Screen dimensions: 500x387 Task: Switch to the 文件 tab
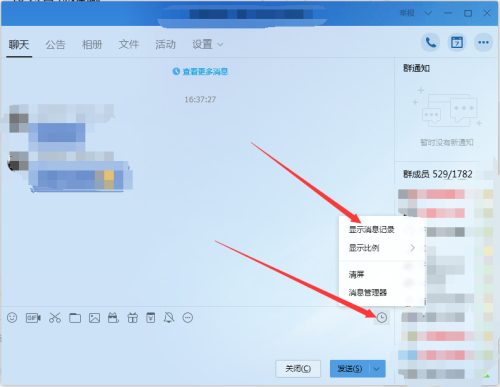pyautogui.click(x=129, y=45)
